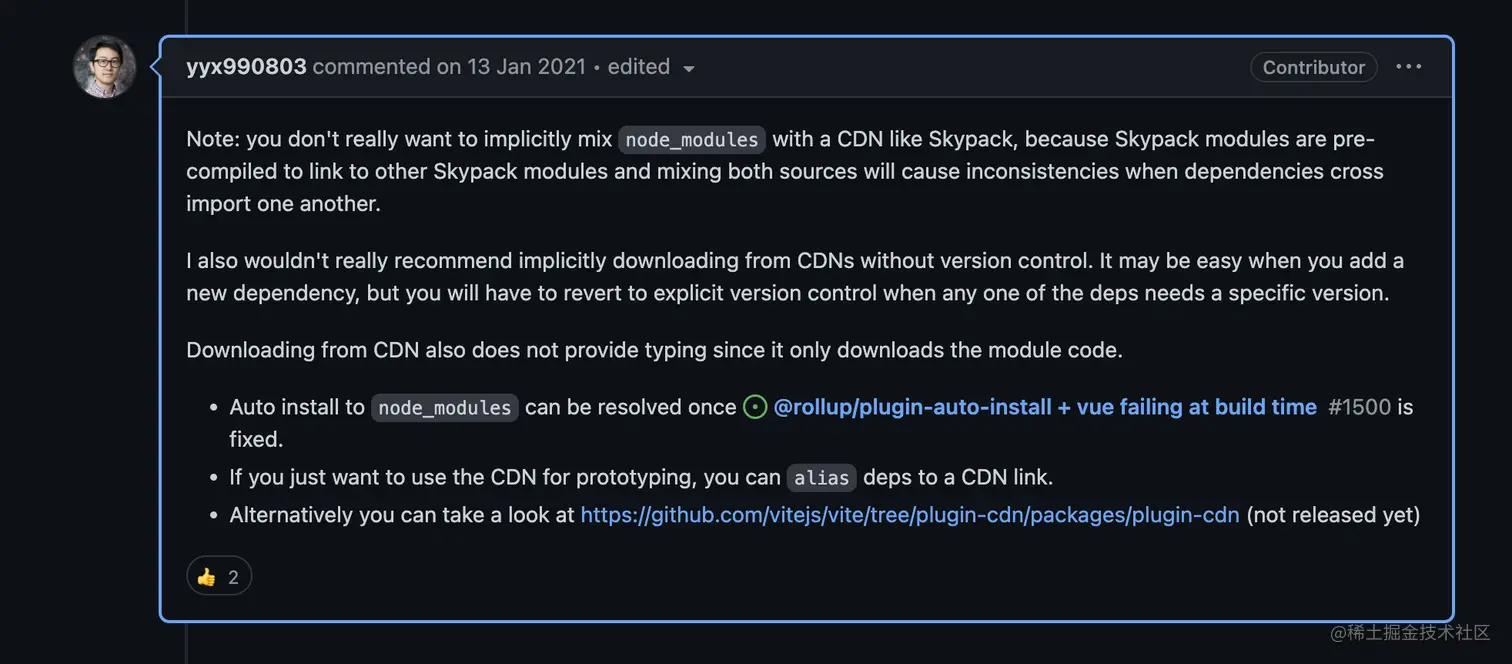This screenshot has height=664, width=1512.
Task: Open yyx990803's profile page
Action: coord(246,66)
